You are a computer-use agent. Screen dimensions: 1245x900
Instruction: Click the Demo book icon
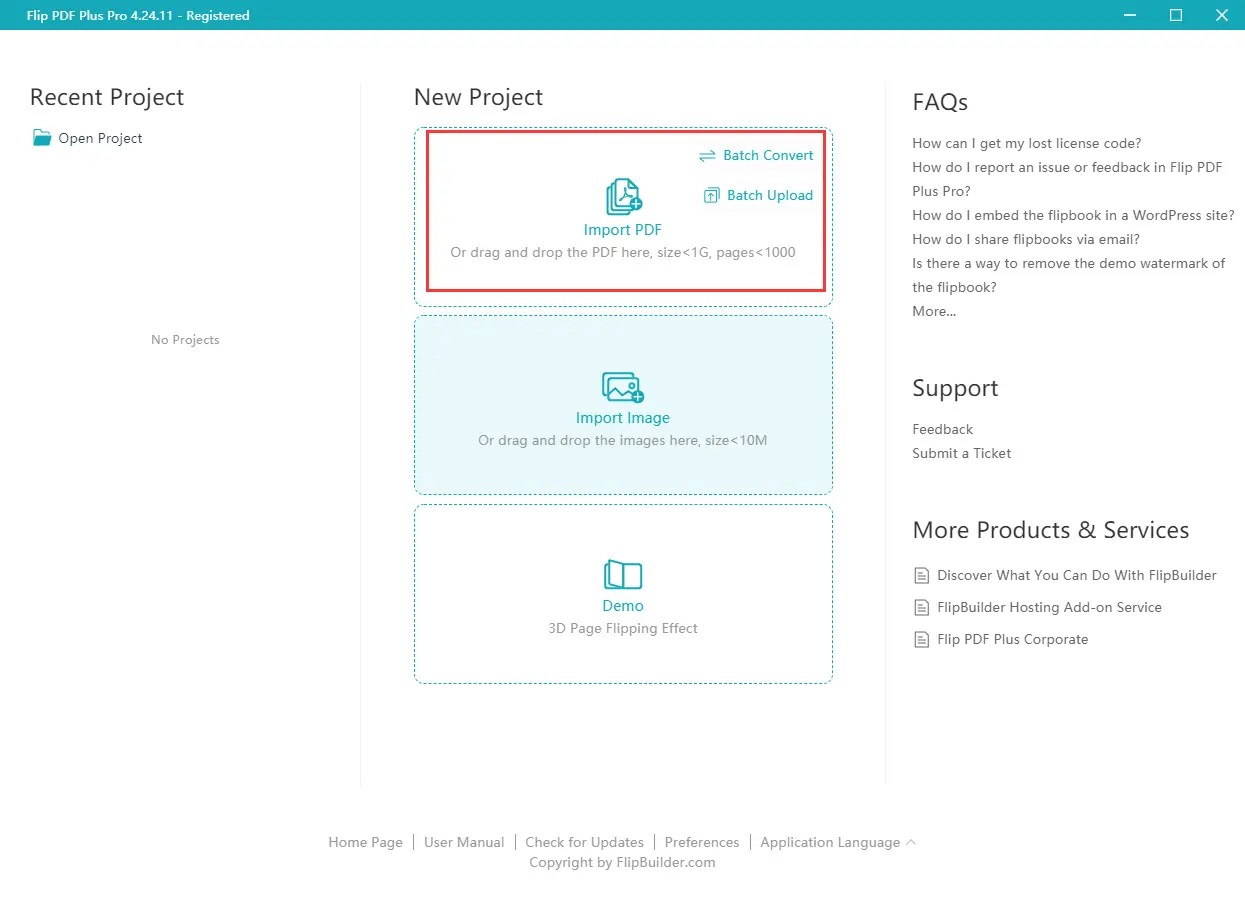point(622,572)
